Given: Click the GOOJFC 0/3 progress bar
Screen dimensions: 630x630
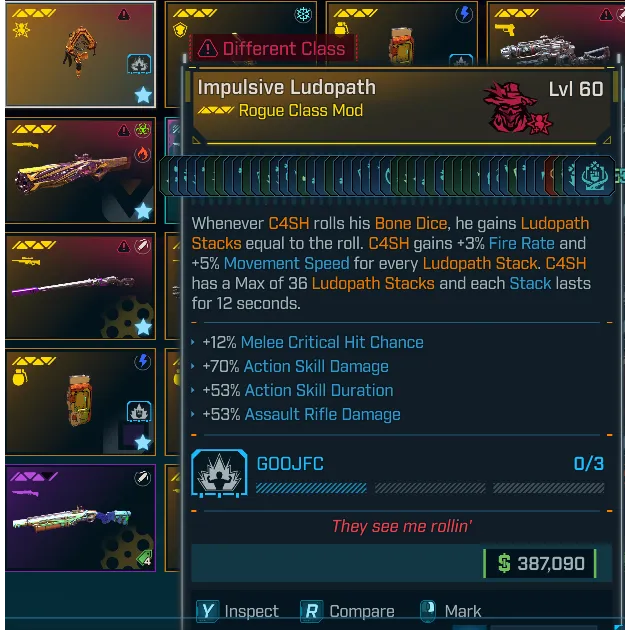Looking at the screenshot, I should point(430,488).
